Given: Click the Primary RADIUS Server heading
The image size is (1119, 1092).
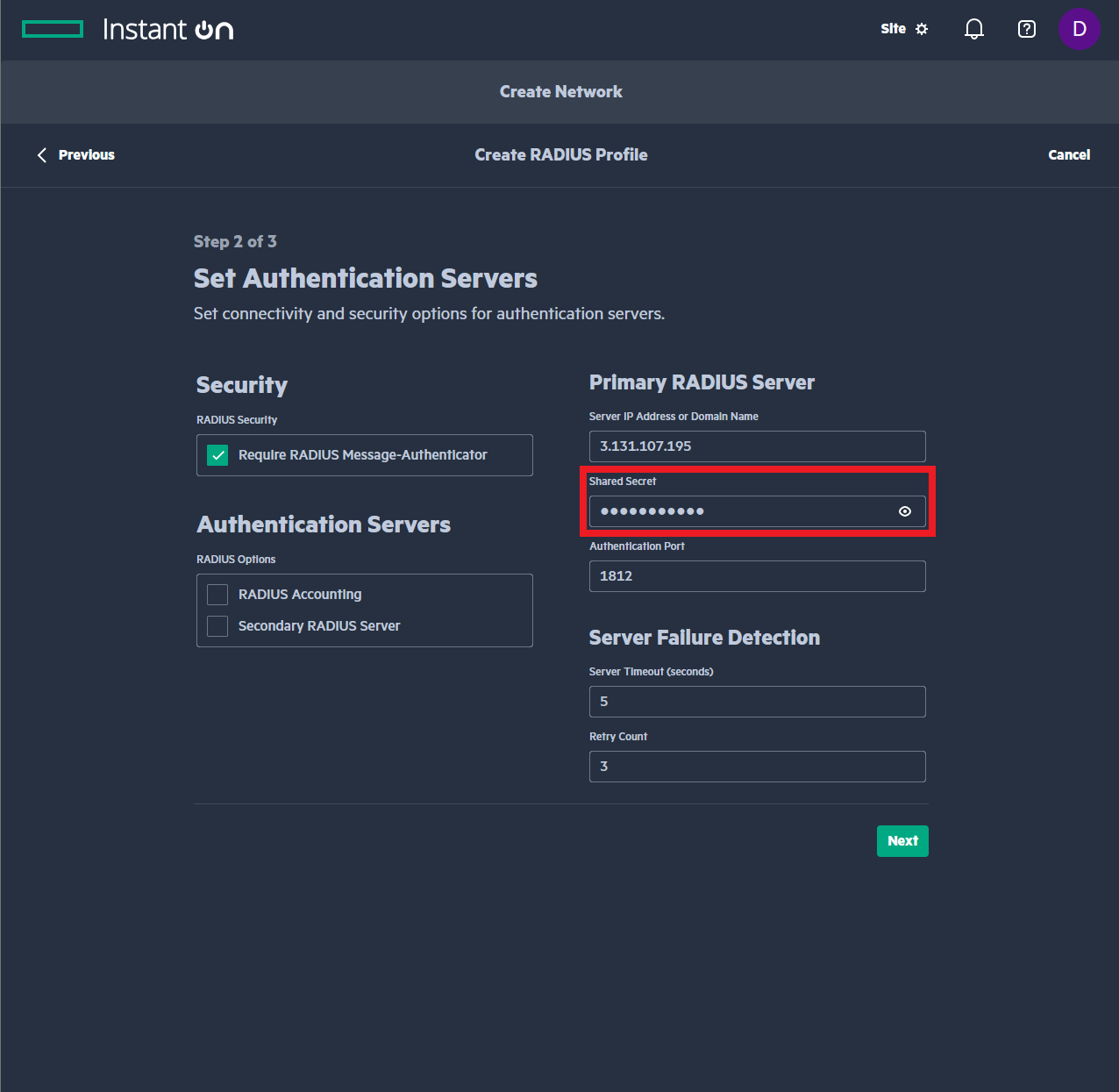Looking at the screenshot, I should point(702,382).
